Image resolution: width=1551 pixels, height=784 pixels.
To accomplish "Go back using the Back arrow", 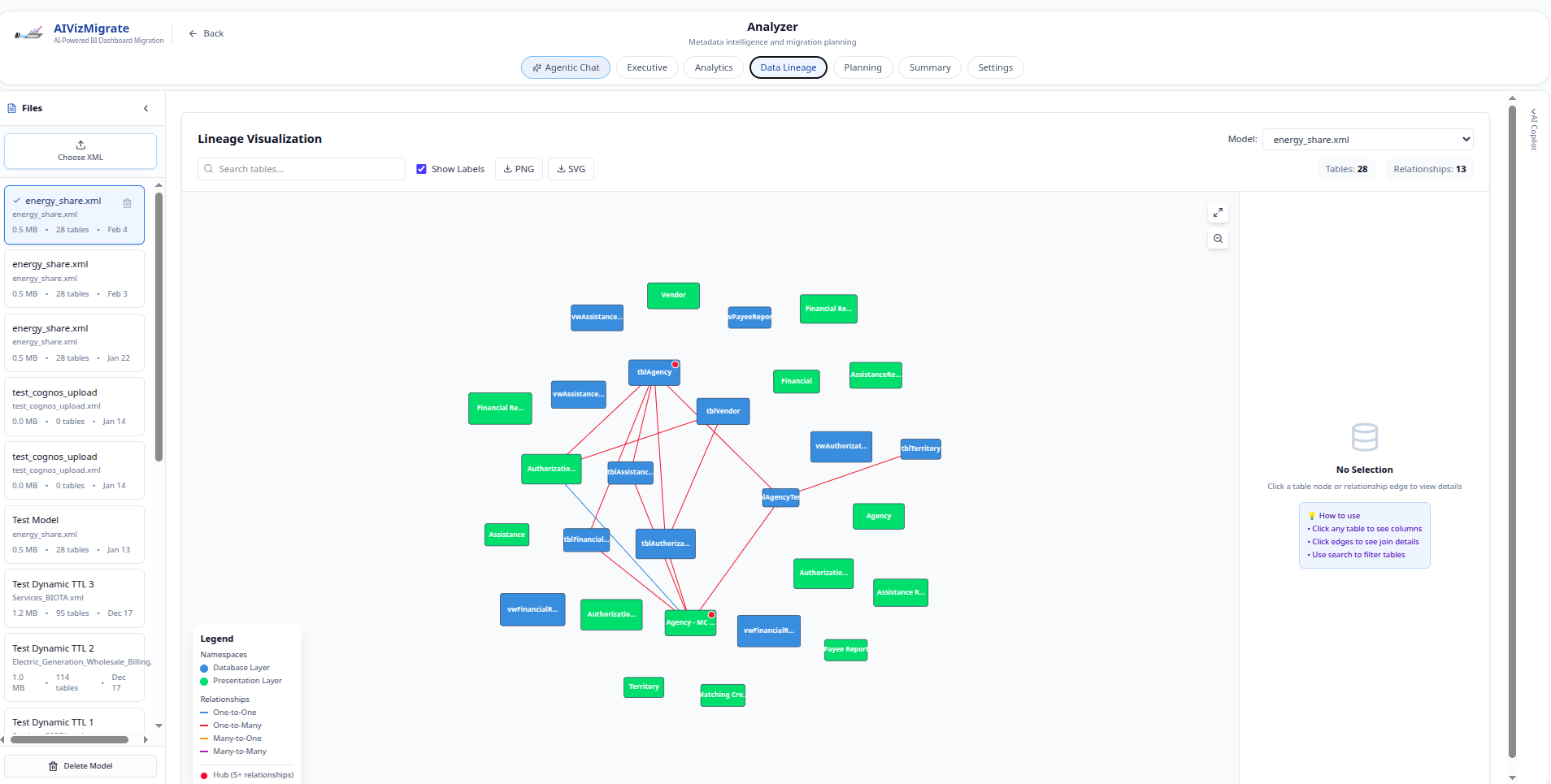I will pyautogui.click(x=206, y=33).
